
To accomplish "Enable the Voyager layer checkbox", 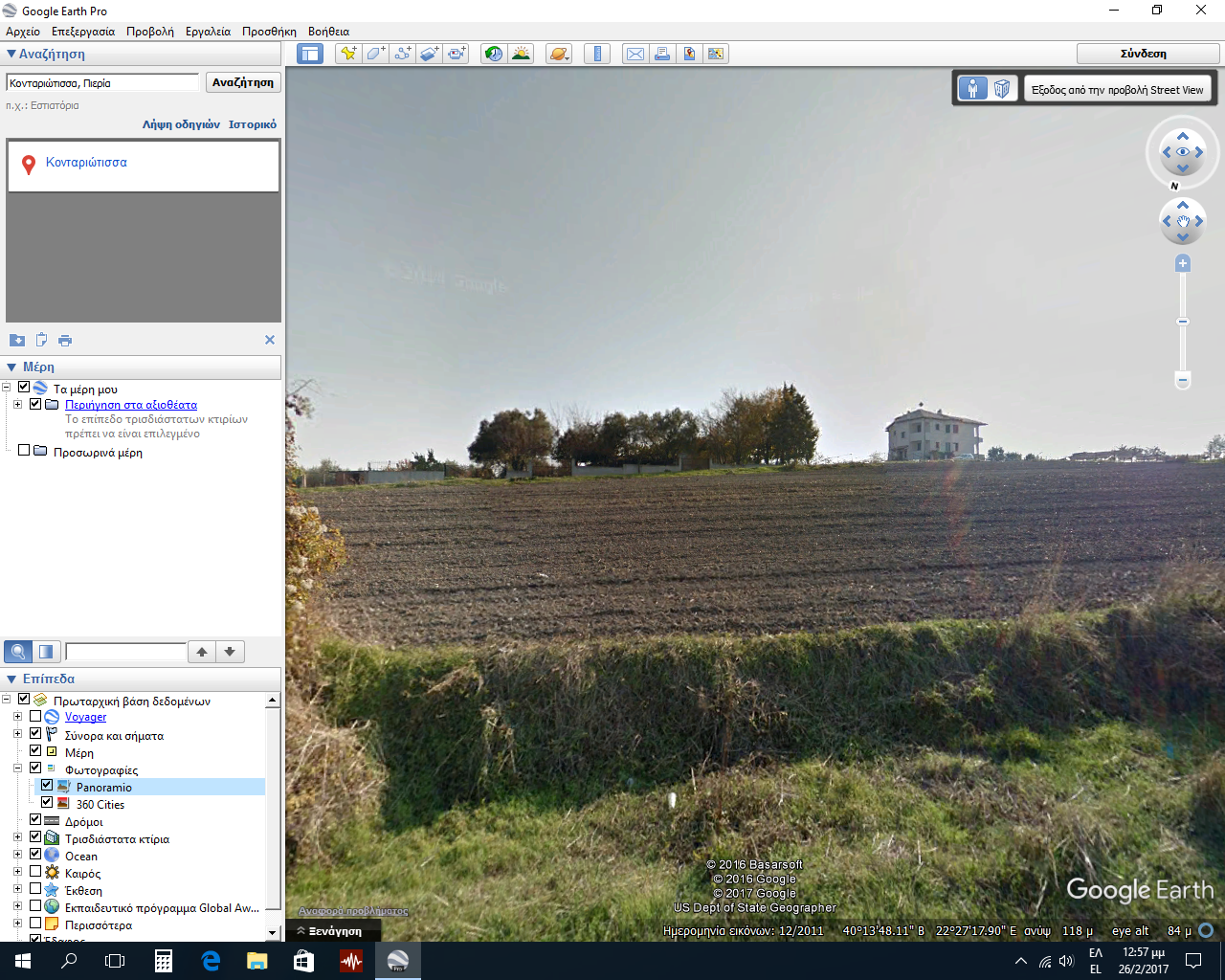I will (x=35, y=716).
